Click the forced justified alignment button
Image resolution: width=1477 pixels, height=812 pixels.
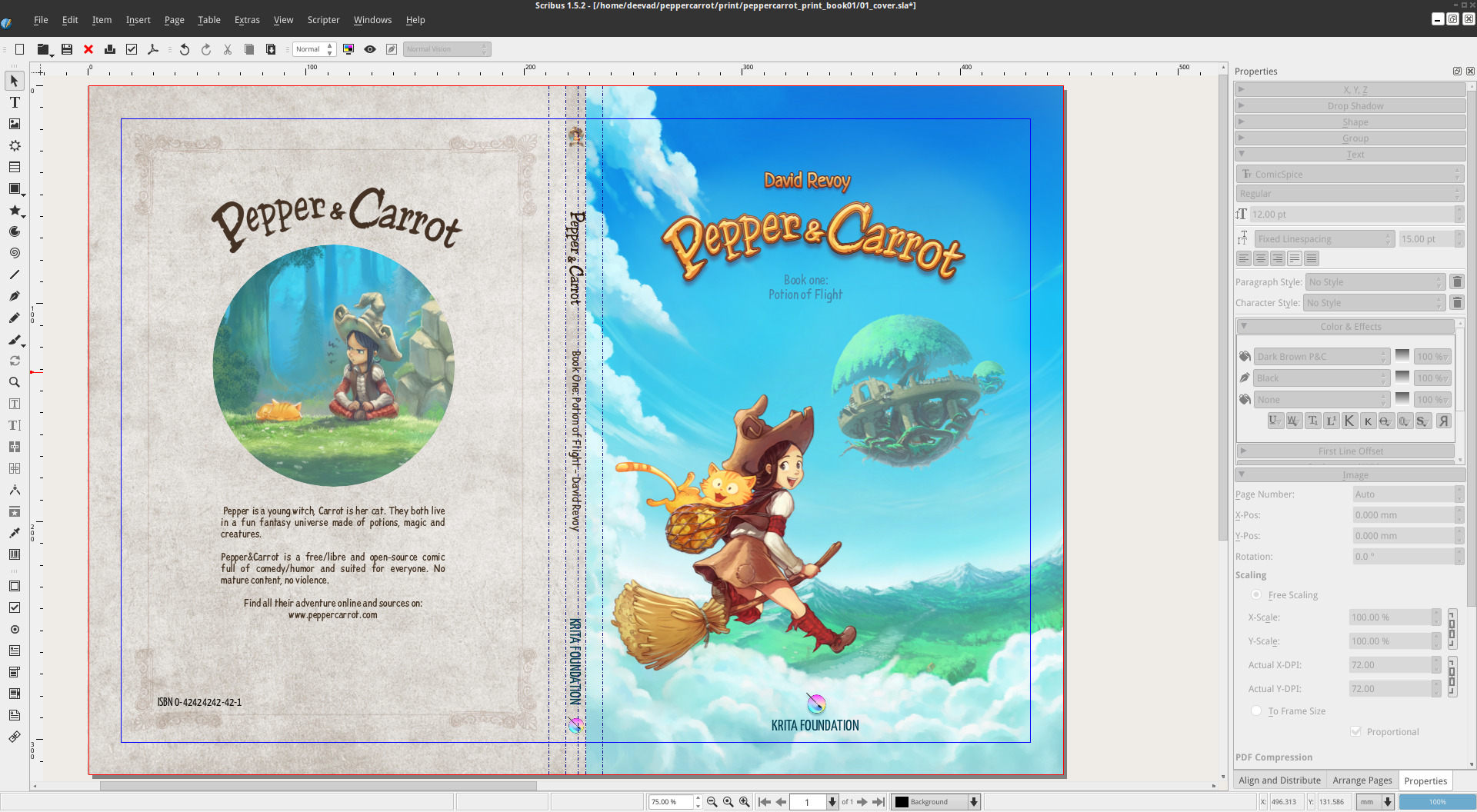(x=1312, y=259)
